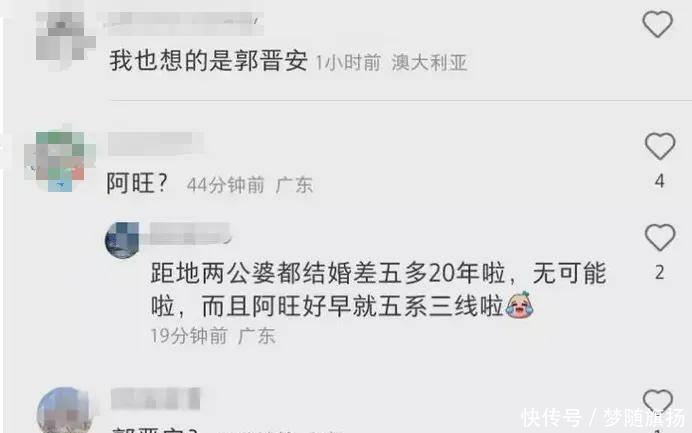The height and width of the screenshot is (433, 692).
Task: Tap the heart beside the 阿旺? comment
Action: [660, 146]
